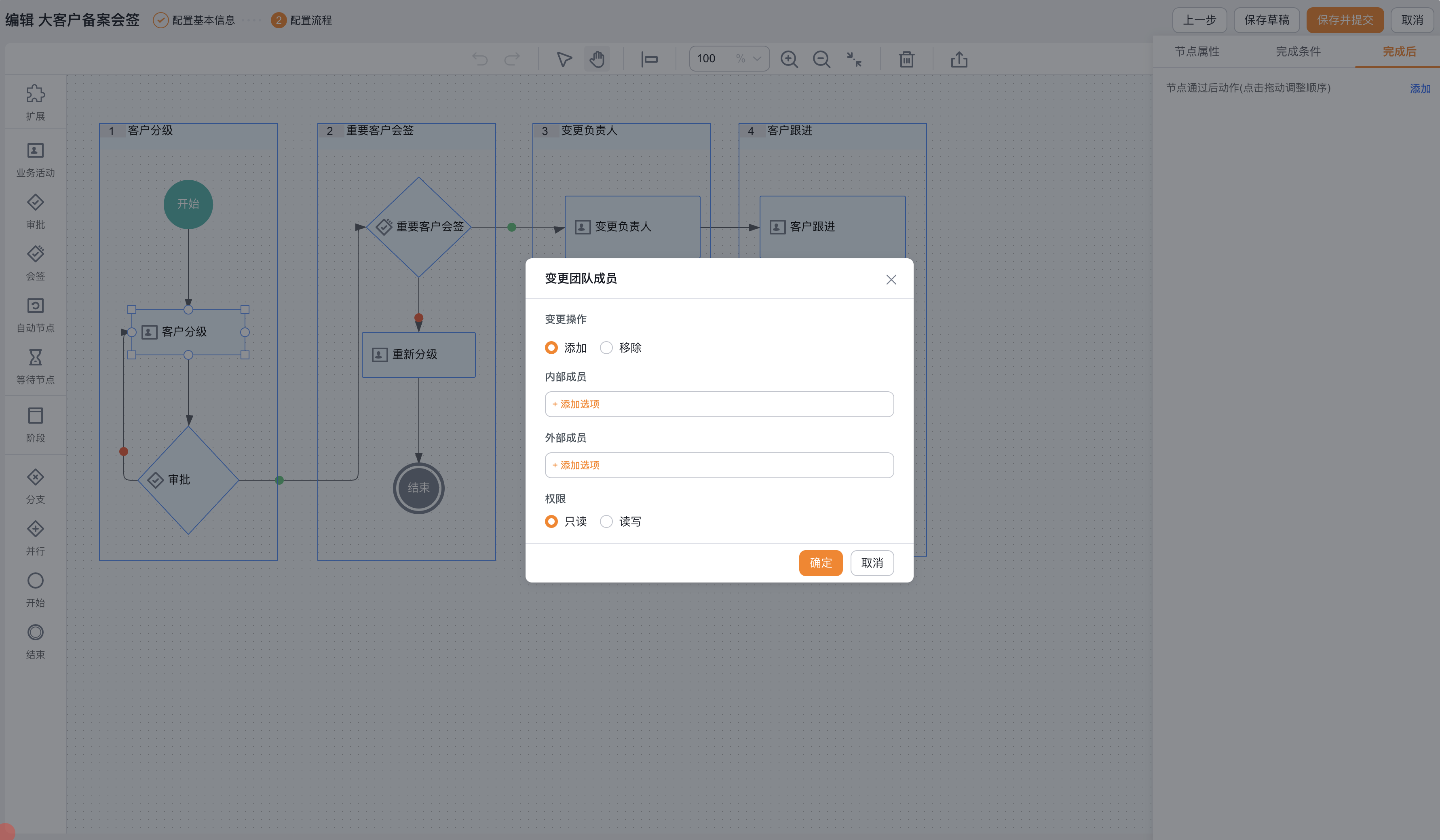Select the 等待节点 hourglass icon

click(36, 357)
